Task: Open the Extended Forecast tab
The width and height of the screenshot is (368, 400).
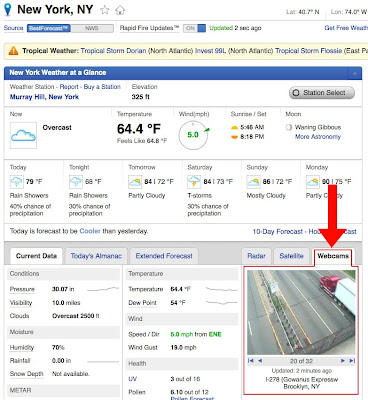Action: 164,256
